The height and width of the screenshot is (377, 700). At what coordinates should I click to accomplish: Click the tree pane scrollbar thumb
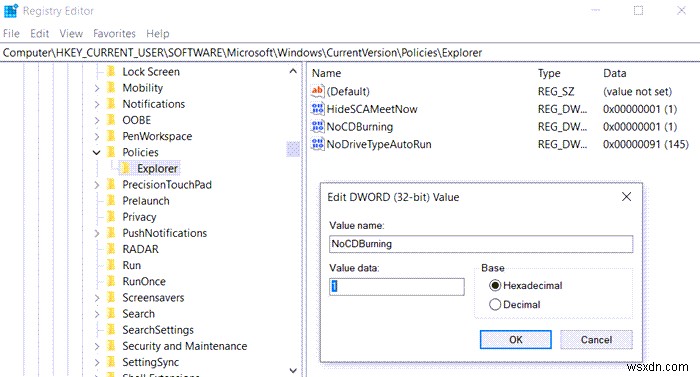pos(293,149)
